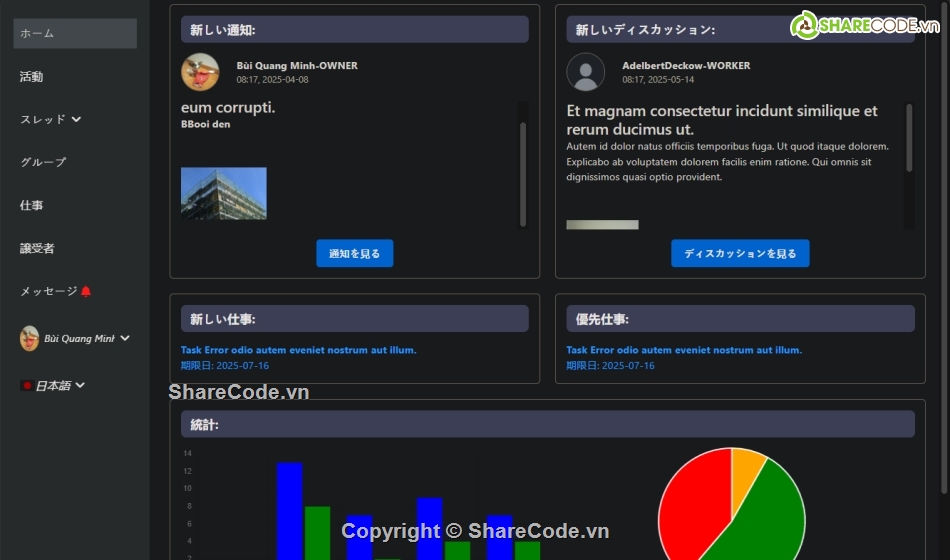
Task: Click the Japan flag icon
Action: [x=27, y=385]
